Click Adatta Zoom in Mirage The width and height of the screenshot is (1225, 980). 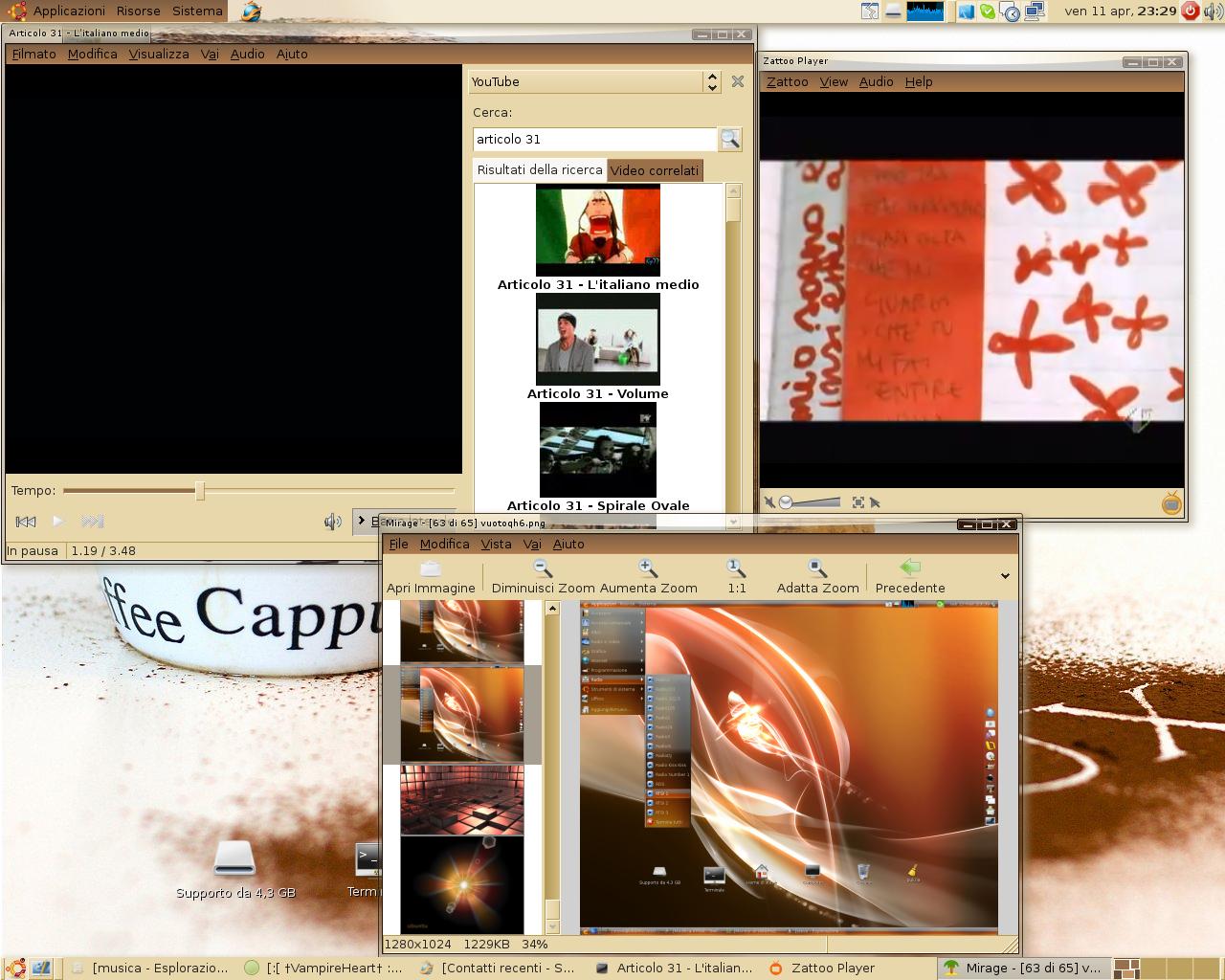pyautogui.click(x=817, y=578)
